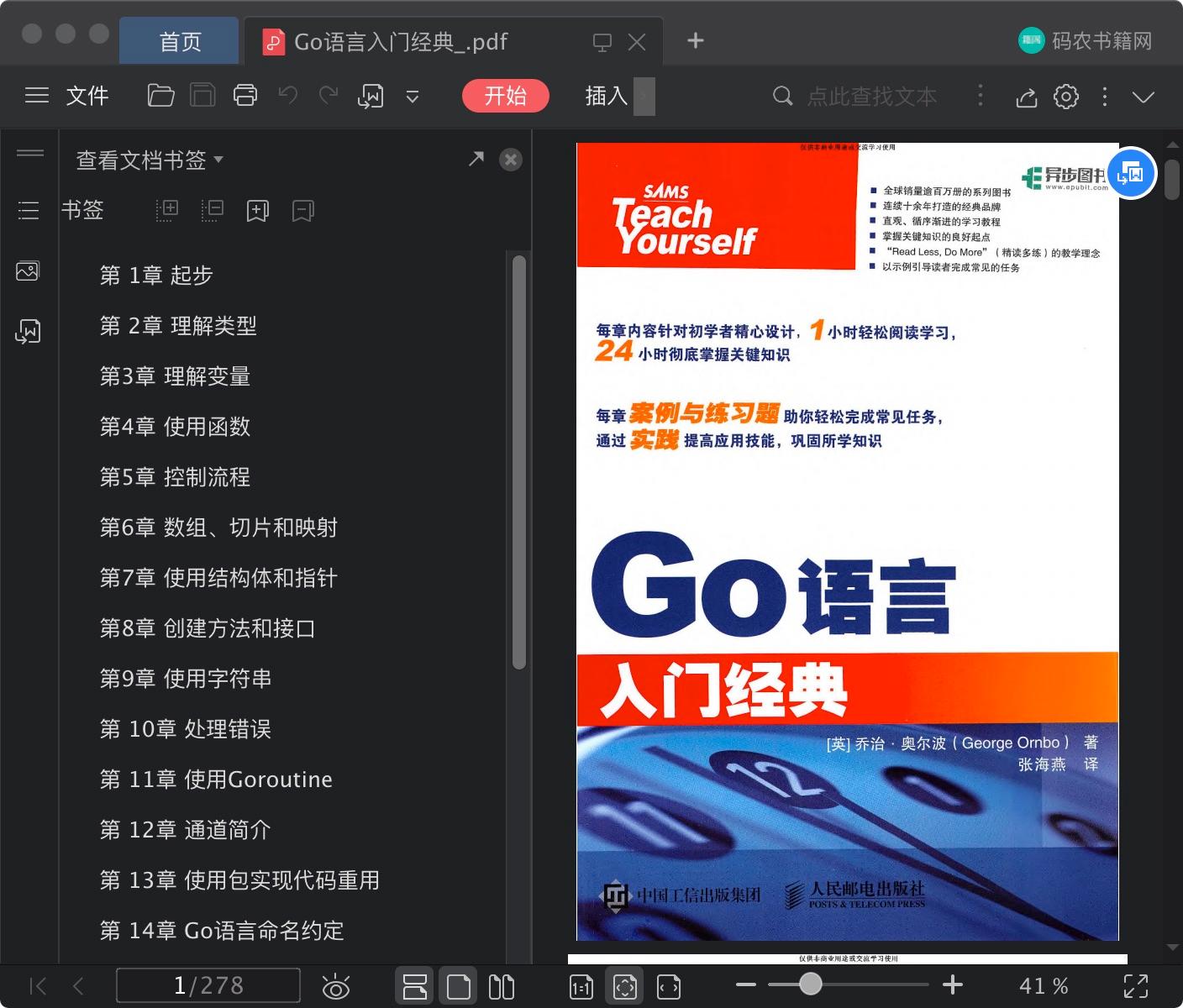Open quick access toolbar dropdown arrow
1183x1008 pixels.
[413, 97]
